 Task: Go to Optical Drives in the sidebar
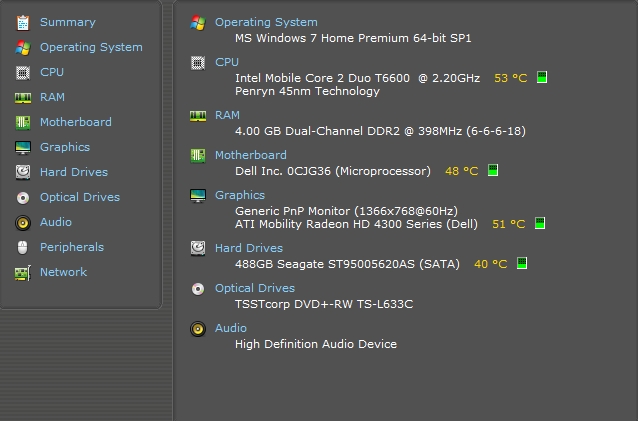click(80, 197)
